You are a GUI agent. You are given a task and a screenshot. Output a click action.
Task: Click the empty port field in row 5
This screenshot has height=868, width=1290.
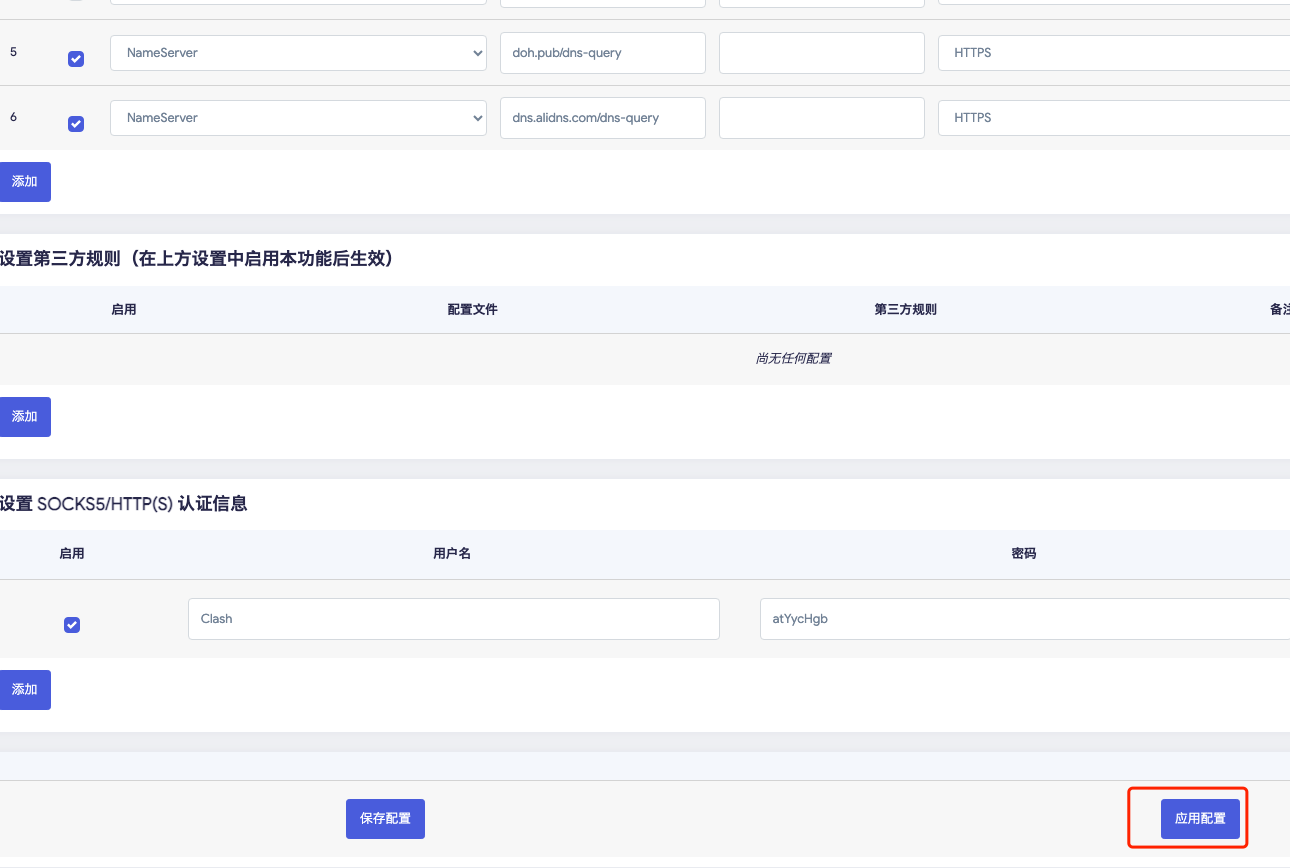pos(821,53)
